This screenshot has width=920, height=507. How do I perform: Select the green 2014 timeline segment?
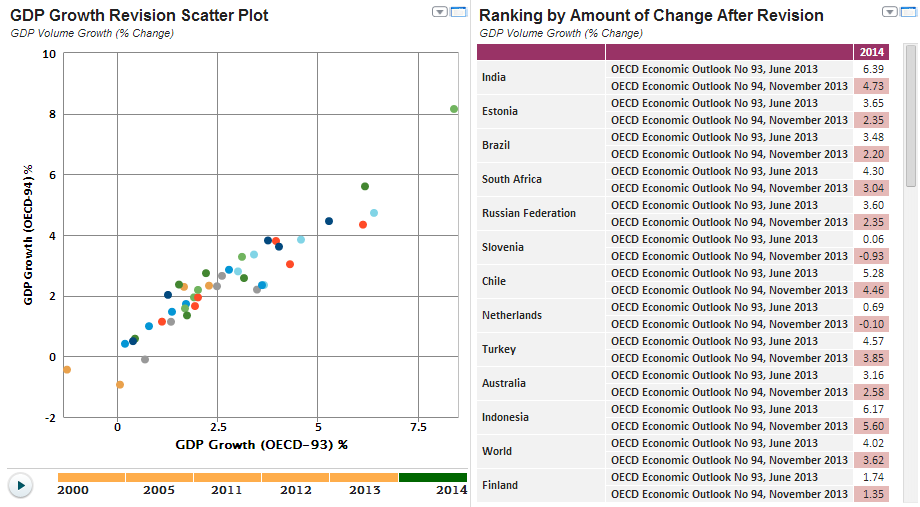pos(432,478)
